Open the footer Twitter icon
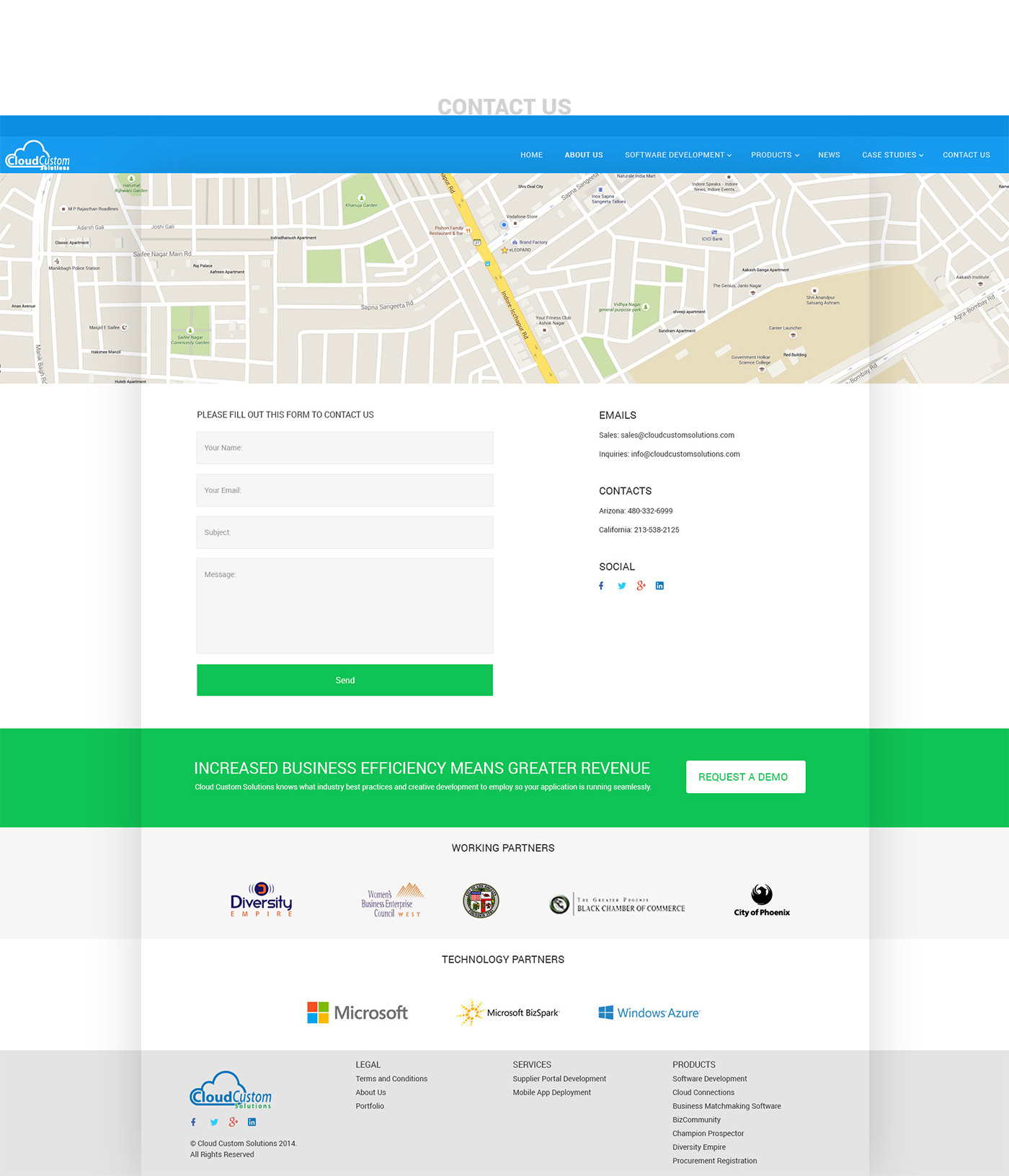This screenshot has width=1009, height=1176. (214, 1122)
